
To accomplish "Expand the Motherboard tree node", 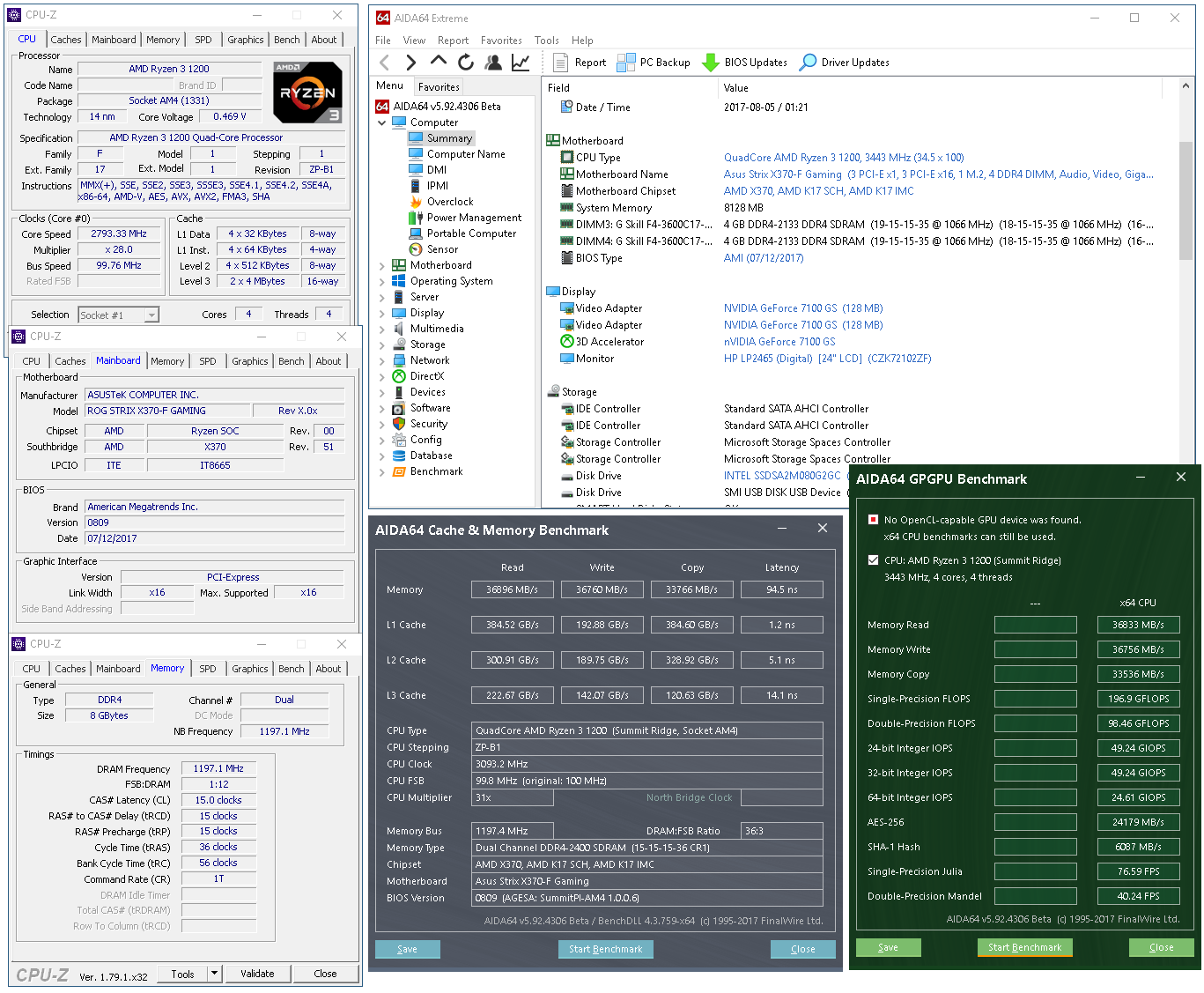I will point(381,265).
